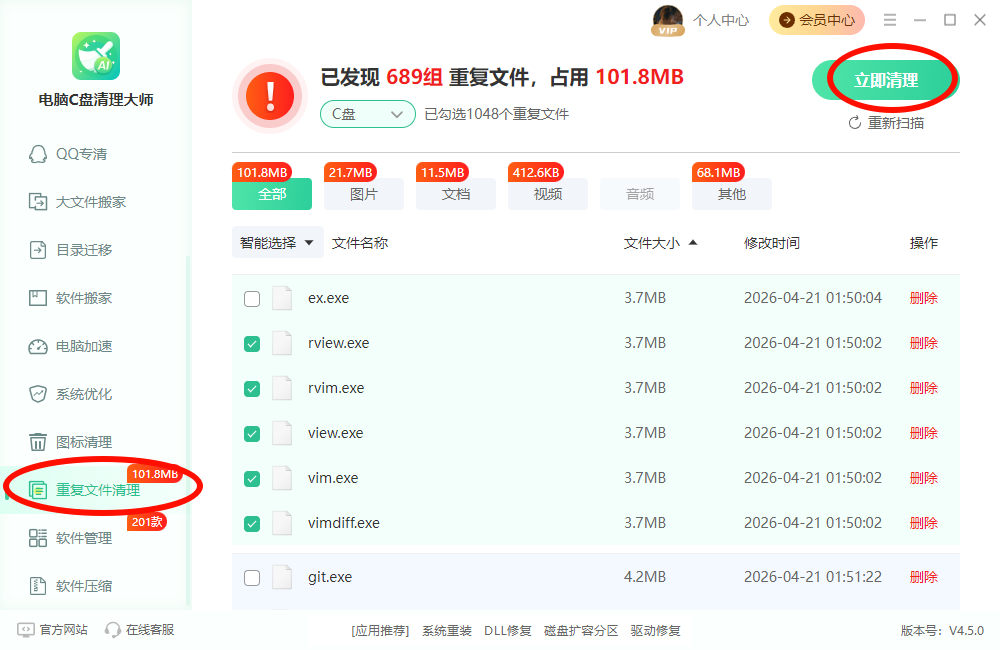1000x650 pixels.
Task: Check the git.exe checkbox
Action: 252,578
